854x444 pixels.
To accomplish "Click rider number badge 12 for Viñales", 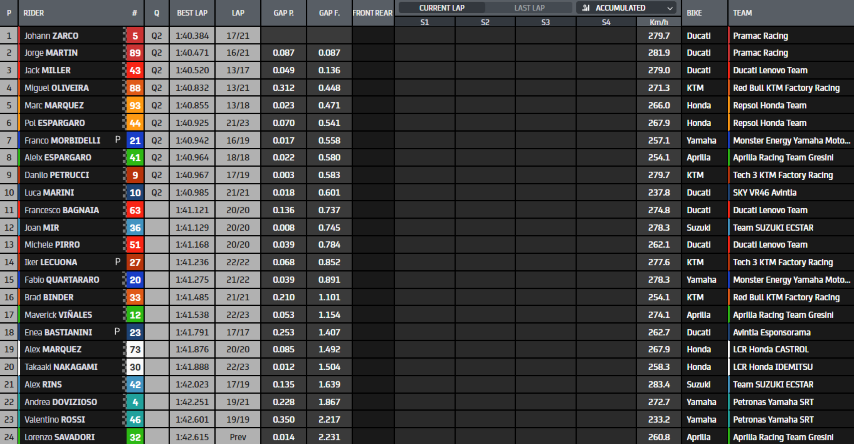I will [135, 315].
